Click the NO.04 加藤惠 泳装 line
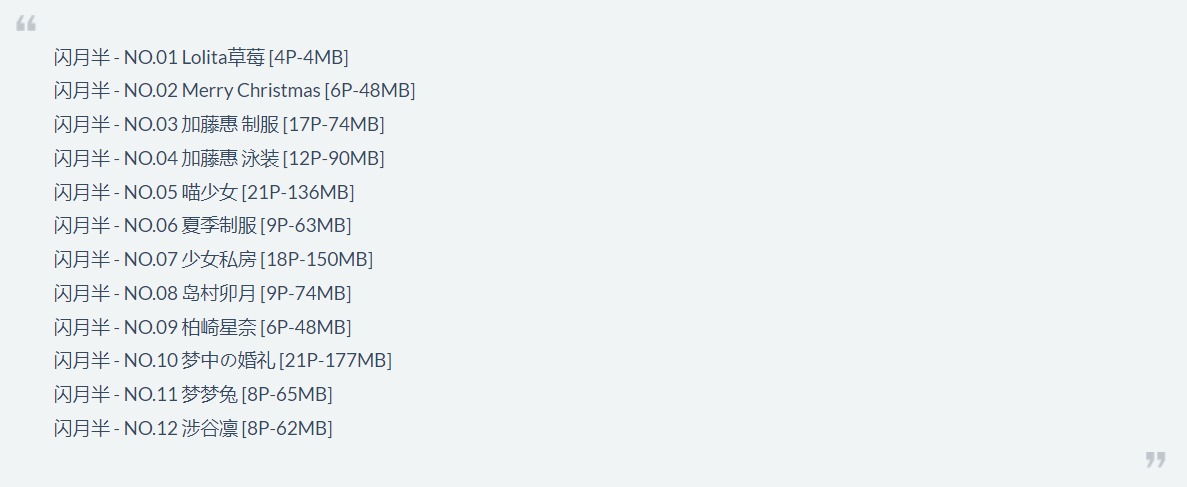Image resolution: width=1187 pixels, height=487 pixels. [x=219, y=158]
